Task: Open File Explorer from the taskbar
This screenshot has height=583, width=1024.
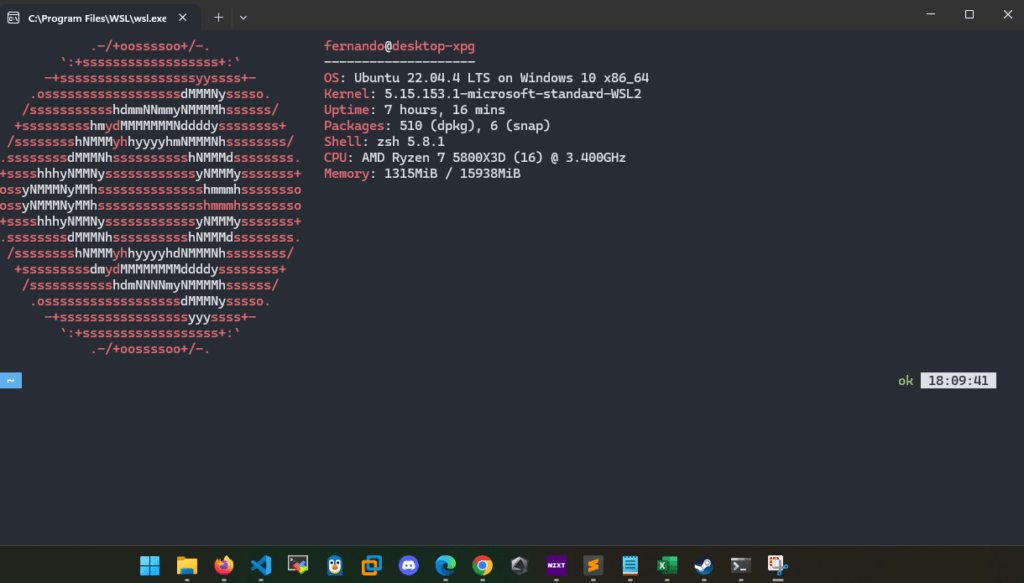Action: (x=186, y=566)
